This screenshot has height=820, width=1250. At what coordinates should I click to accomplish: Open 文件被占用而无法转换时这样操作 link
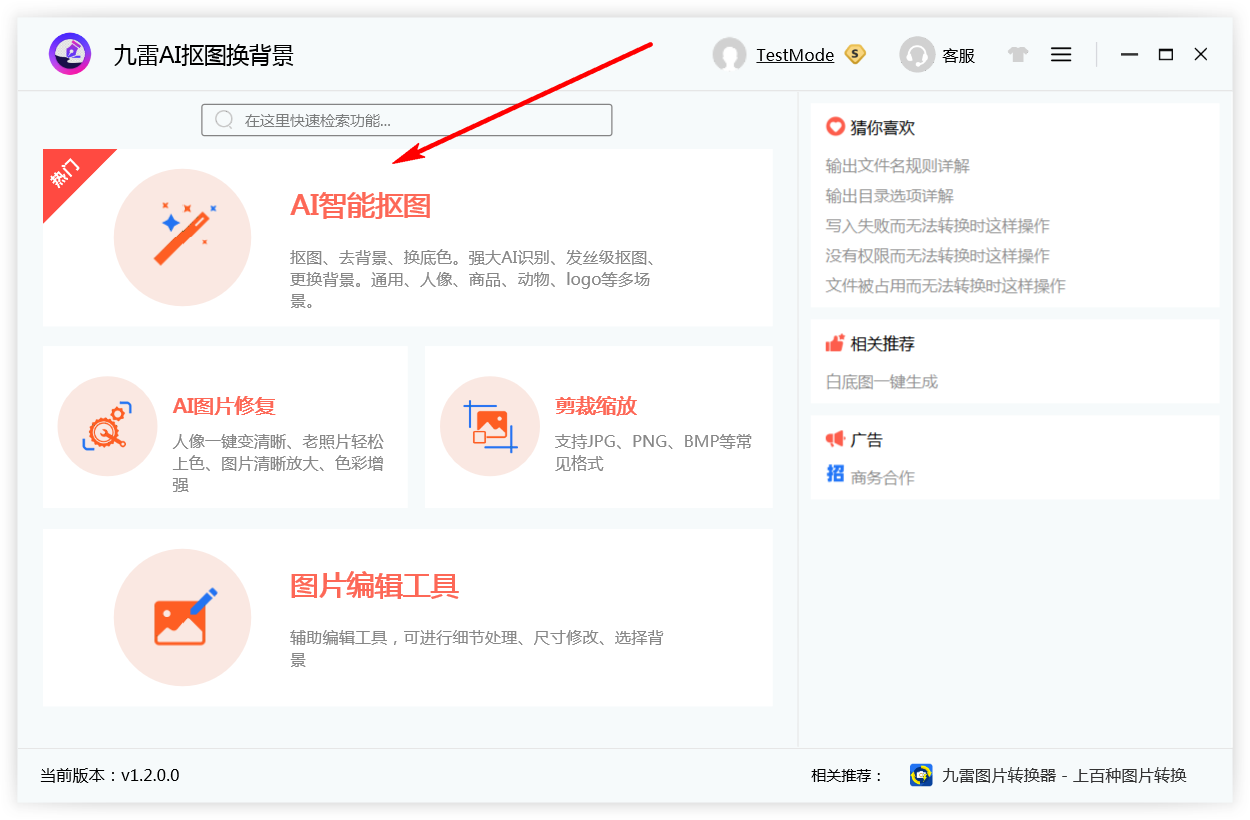(x=946, y=286)
